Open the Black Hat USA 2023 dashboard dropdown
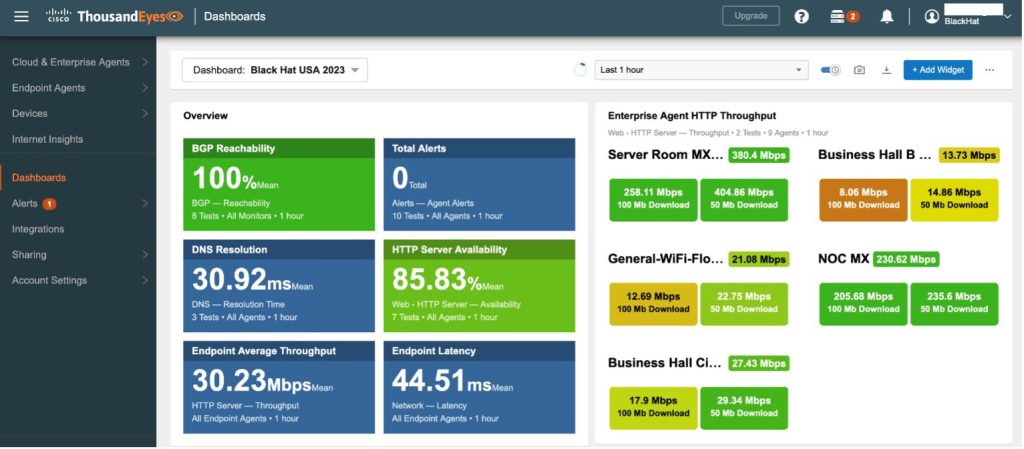The width and height of the screenshot is (1024, 449). [x=275, y=70]
